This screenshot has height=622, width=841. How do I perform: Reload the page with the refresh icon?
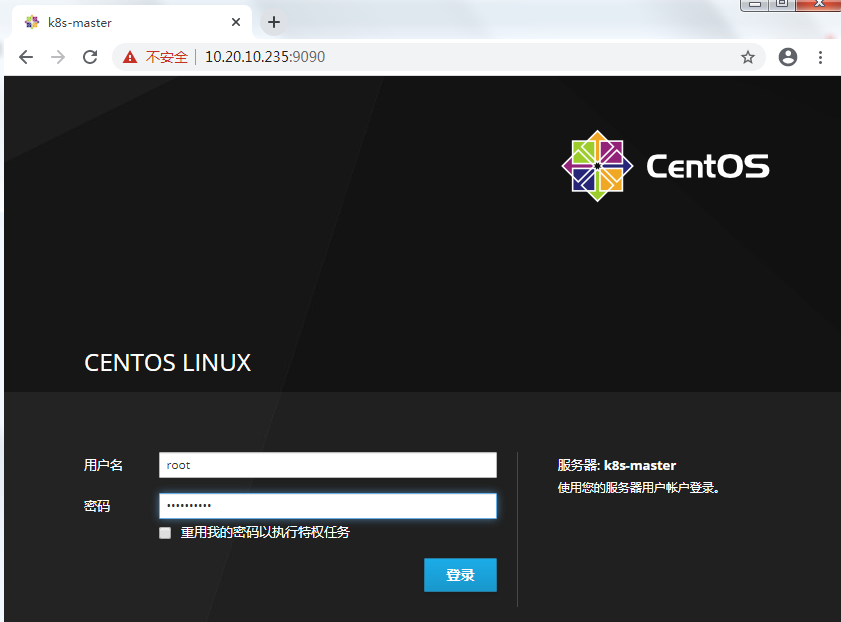coord(90,57)
